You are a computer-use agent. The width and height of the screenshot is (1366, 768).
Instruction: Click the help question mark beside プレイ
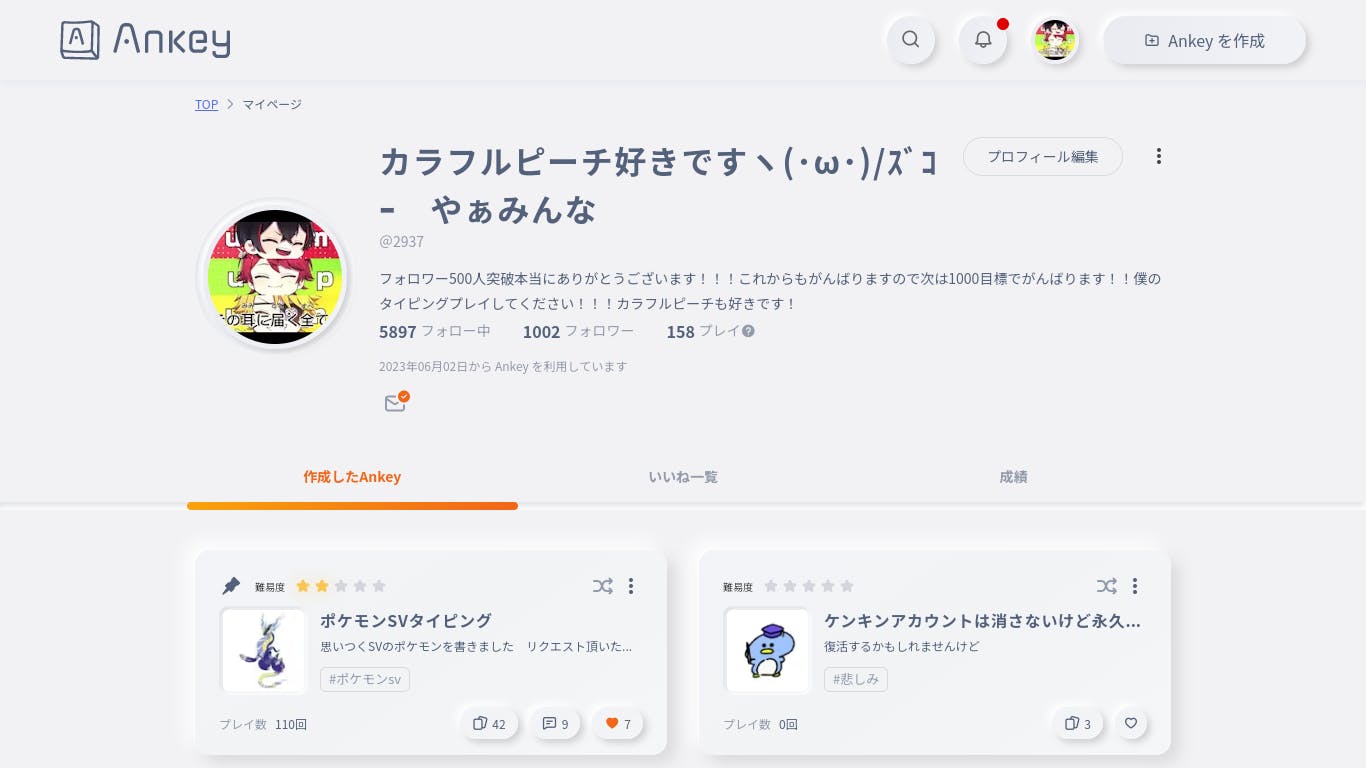coord(748,331)
